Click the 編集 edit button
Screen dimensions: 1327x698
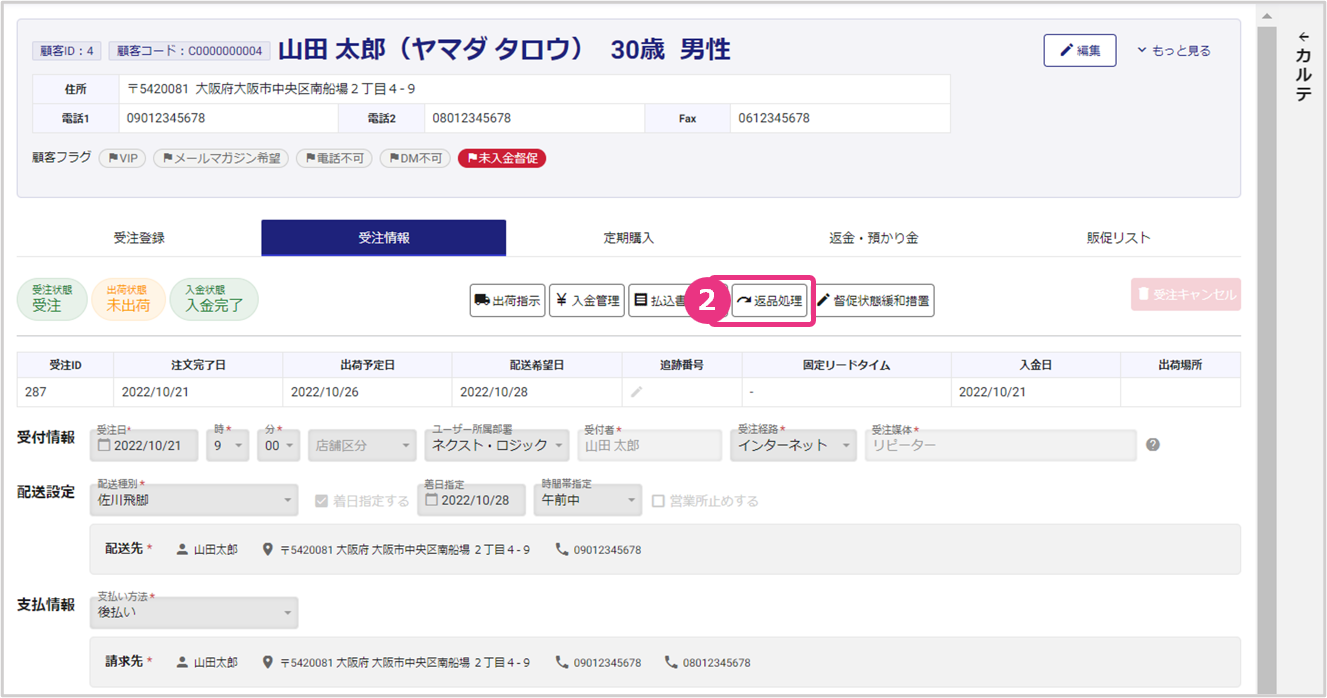pos(1079,50)
